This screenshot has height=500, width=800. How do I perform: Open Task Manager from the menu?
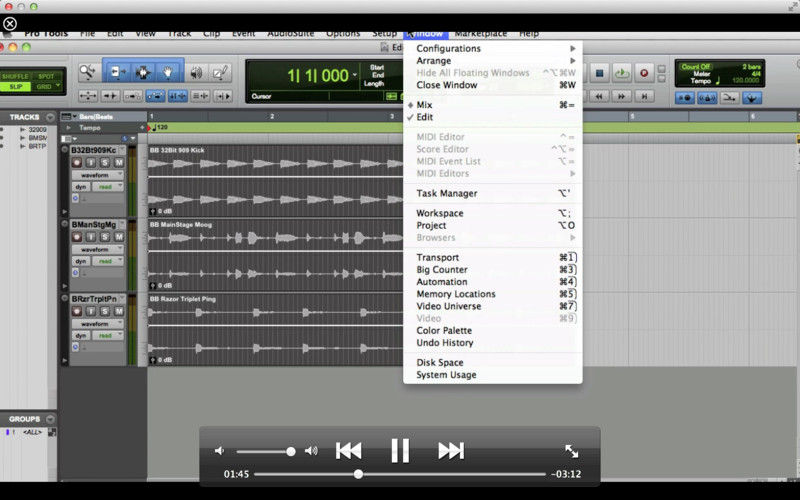493,193
